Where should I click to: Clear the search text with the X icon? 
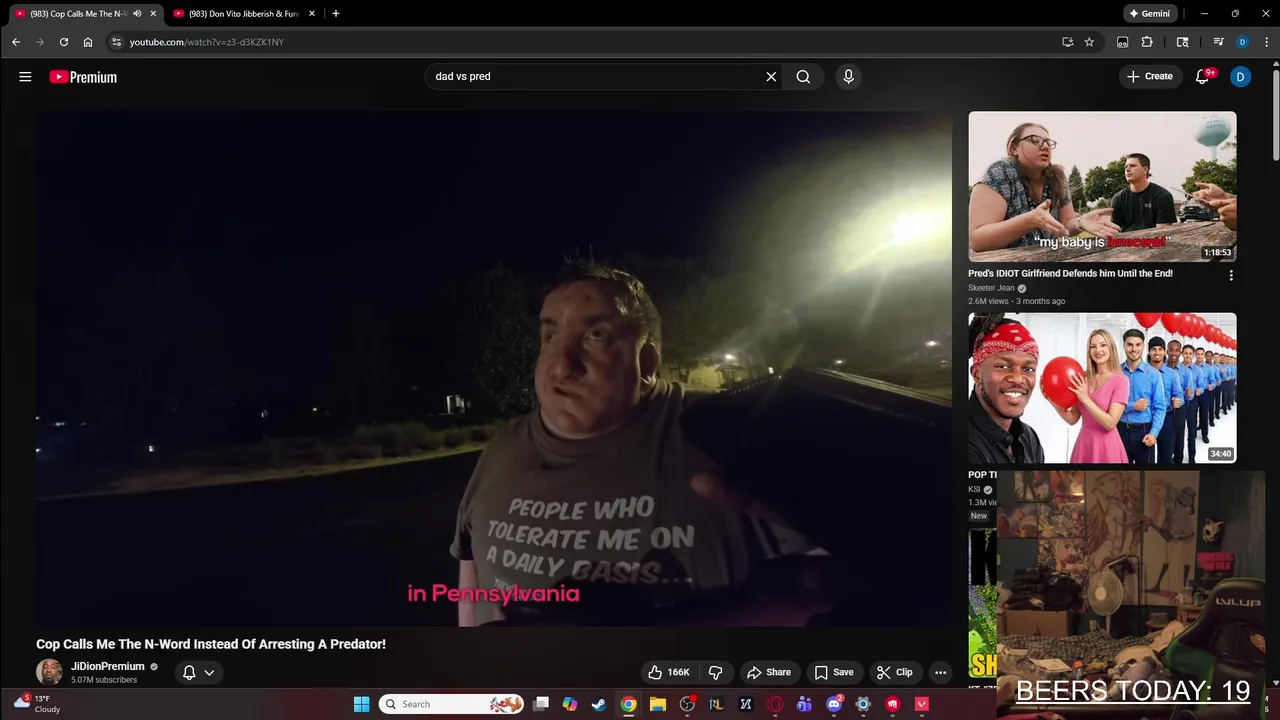click(771, 77)
